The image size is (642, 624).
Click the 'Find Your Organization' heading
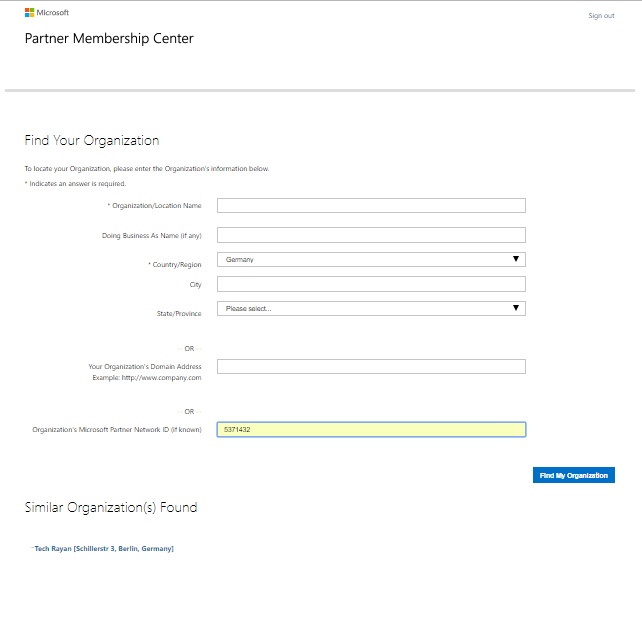[92, 140]
